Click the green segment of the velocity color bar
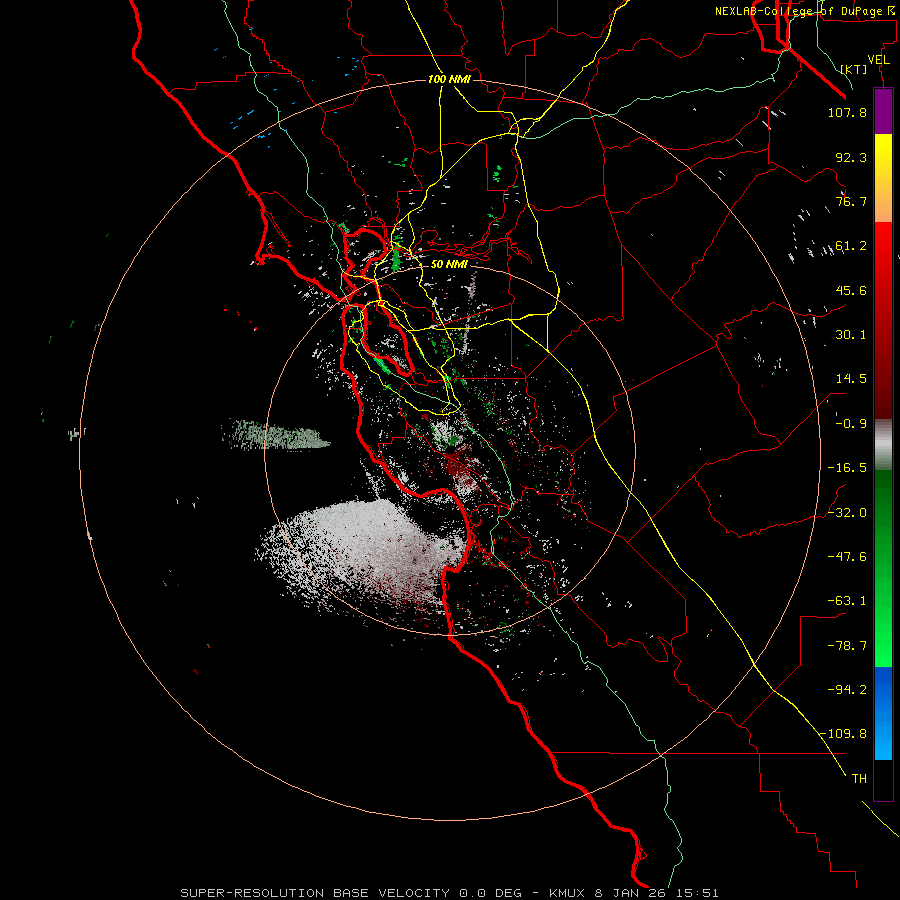900x900 pixels. click(883, 568)
